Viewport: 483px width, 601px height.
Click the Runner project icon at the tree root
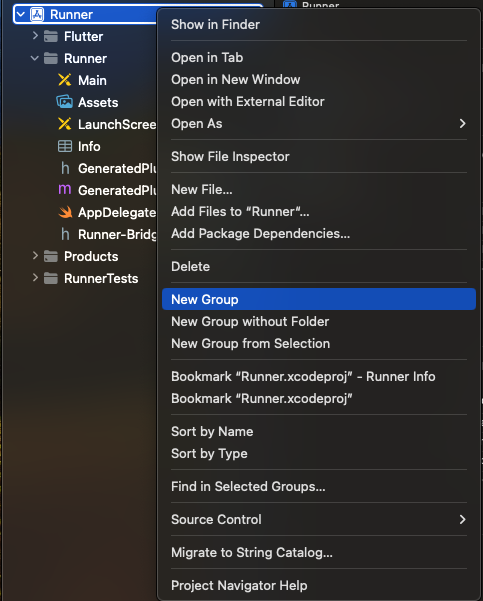[x=37, y=15]
